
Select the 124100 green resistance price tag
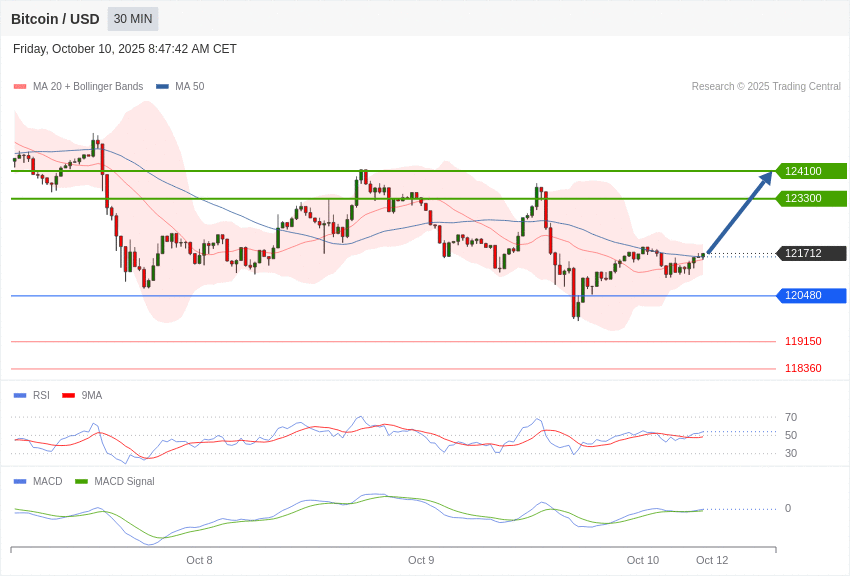(x=811, y=171)
